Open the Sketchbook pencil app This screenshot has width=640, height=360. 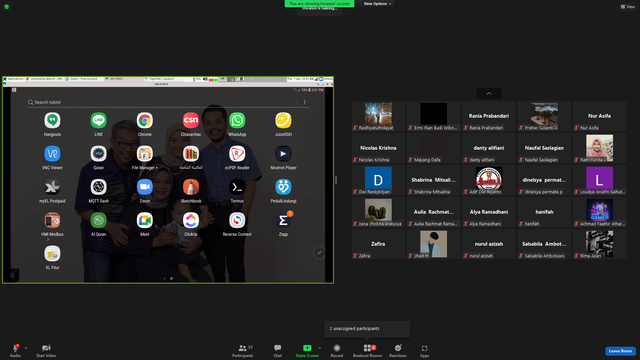coord(191,187)
